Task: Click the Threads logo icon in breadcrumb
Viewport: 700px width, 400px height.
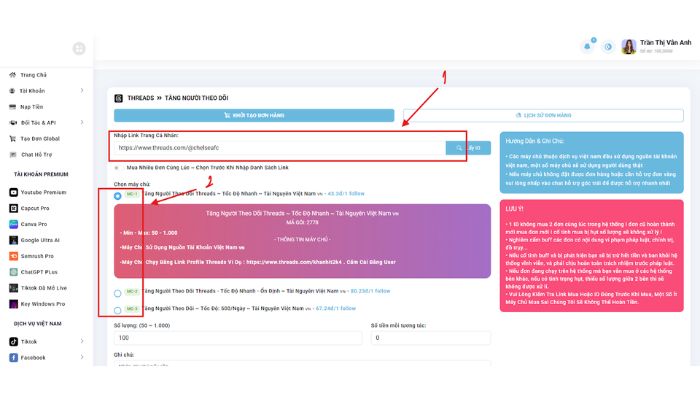Action: tap(118, 98)
